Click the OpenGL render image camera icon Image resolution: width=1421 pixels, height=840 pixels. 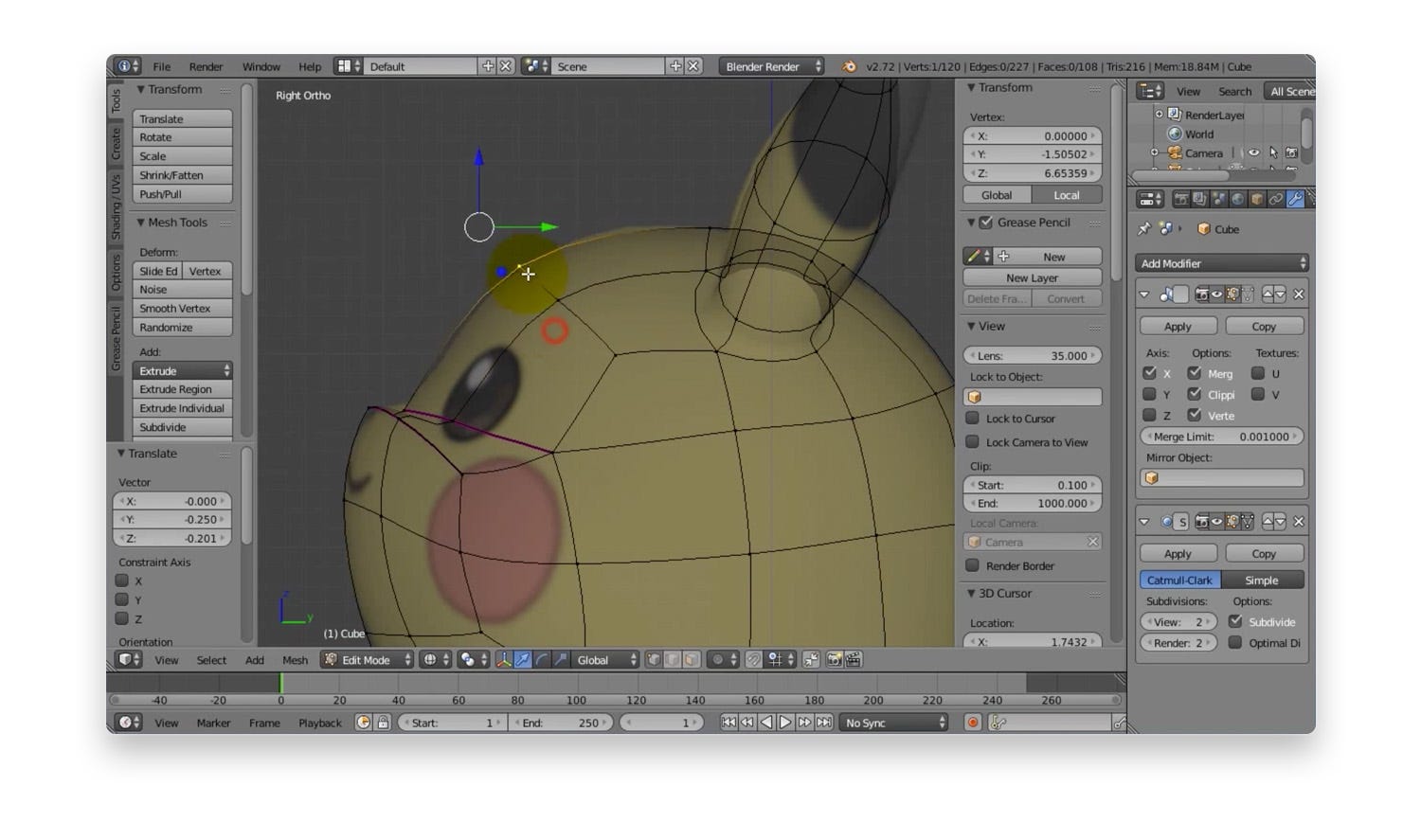835,660
